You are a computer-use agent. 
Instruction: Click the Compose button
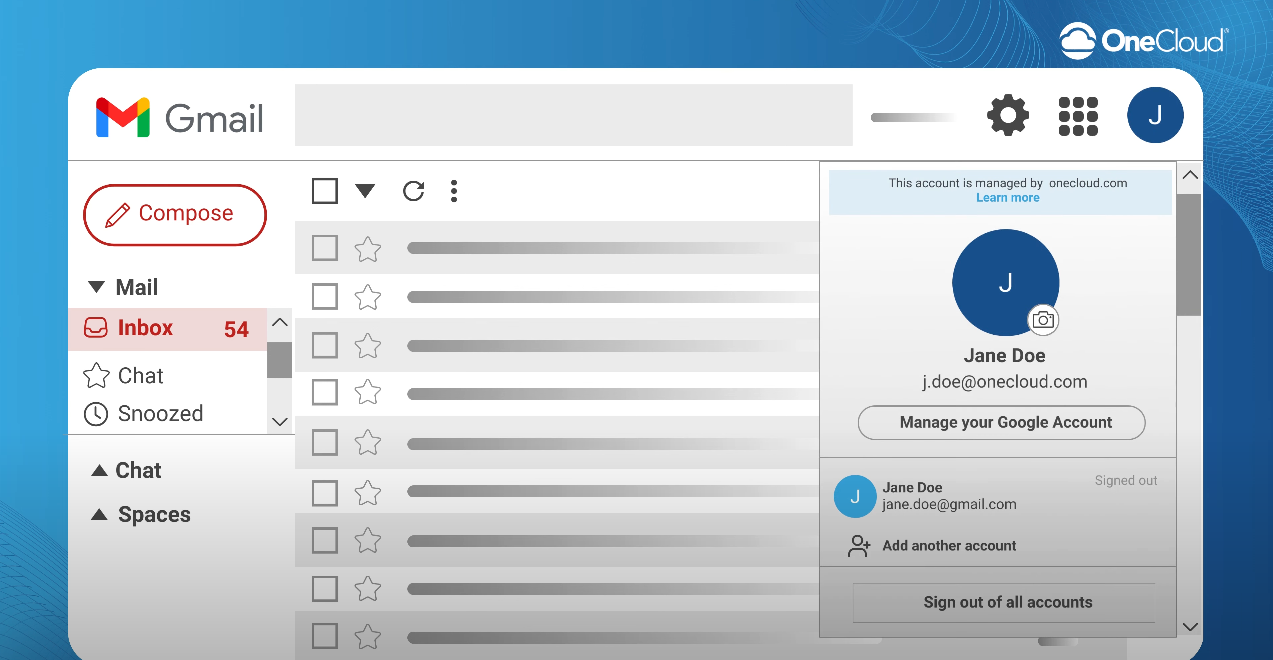tap(175, 214)
